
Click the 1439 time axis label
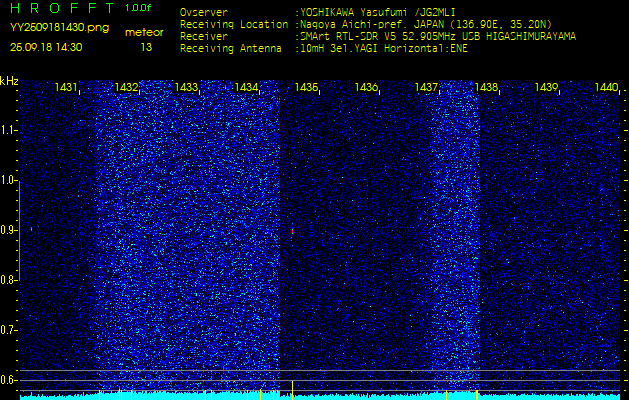[546, 87]
